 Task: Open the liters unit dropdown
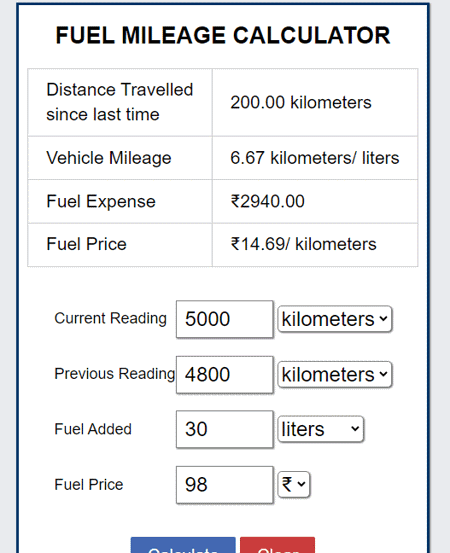click(321, 429)
